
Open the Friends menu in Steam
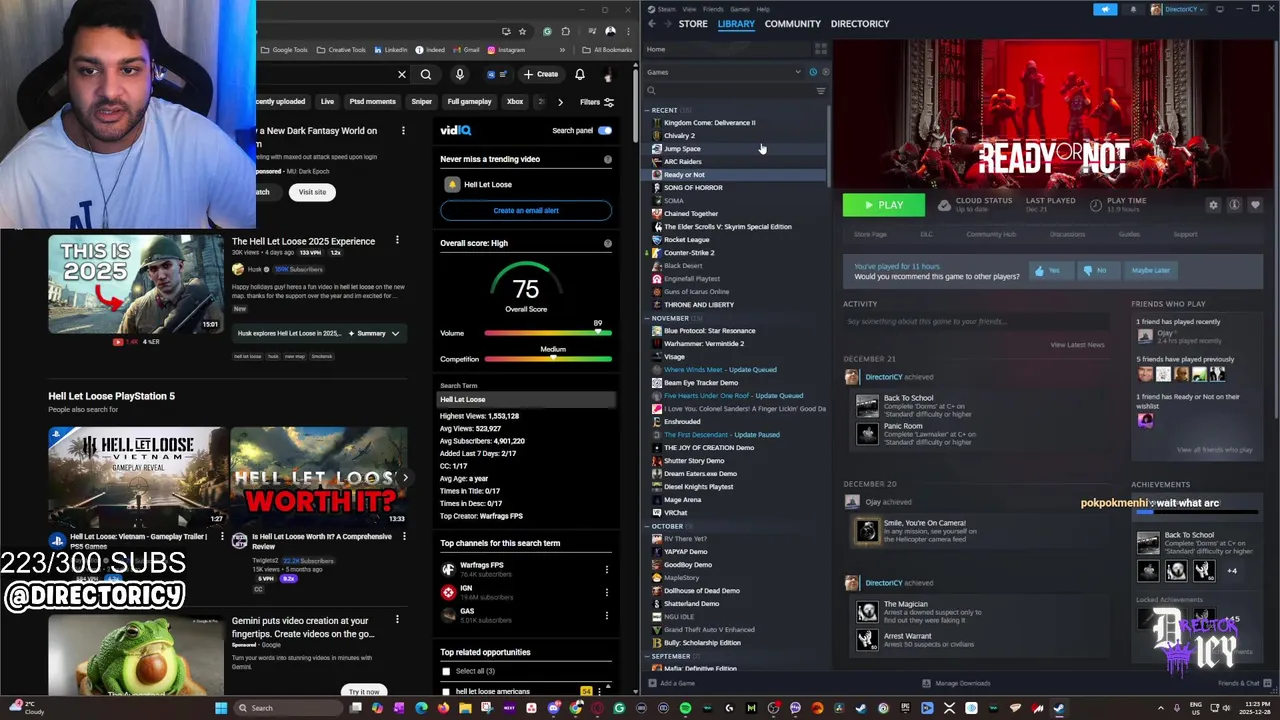(713, 9)
